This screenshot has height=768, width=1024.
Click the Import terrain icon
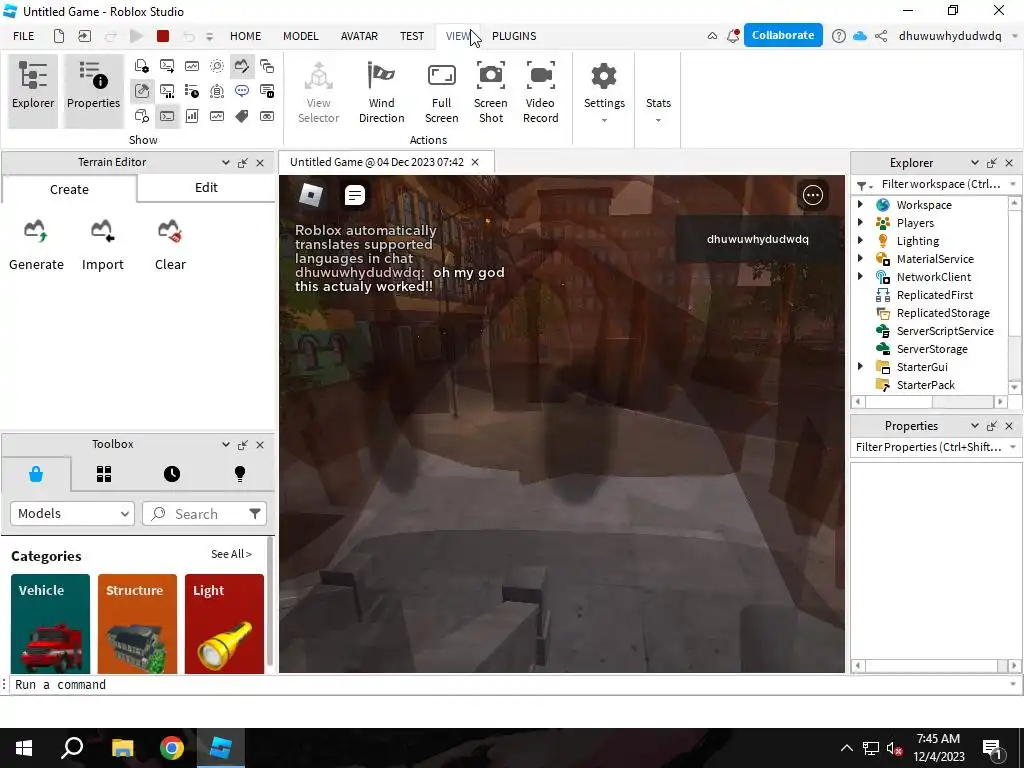(103, 231)
